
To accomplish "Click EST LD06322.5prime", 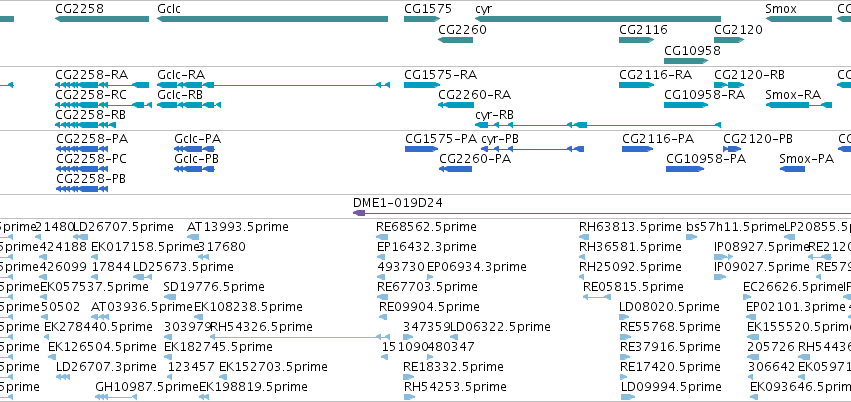I will click(x=500, y=327).
